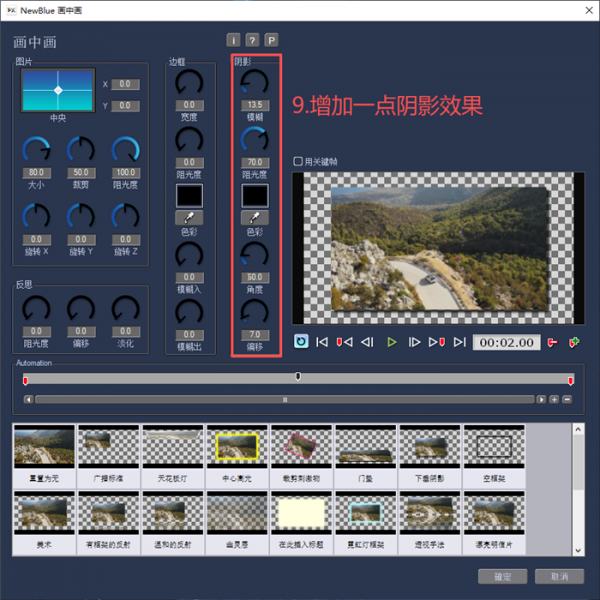Screen dimensions: 600x600
Task: Select the 天花板灯 preset
Action: point(173,456)
